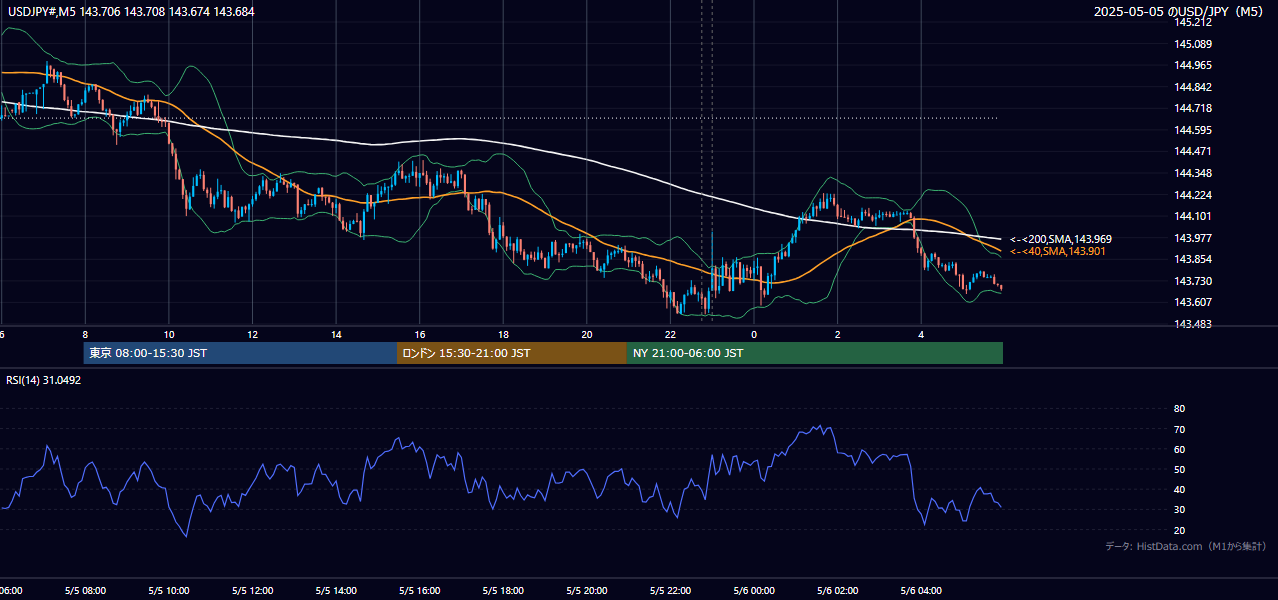
Task: Click price axis value 144.718
Action: click(x=1192, y=108)
